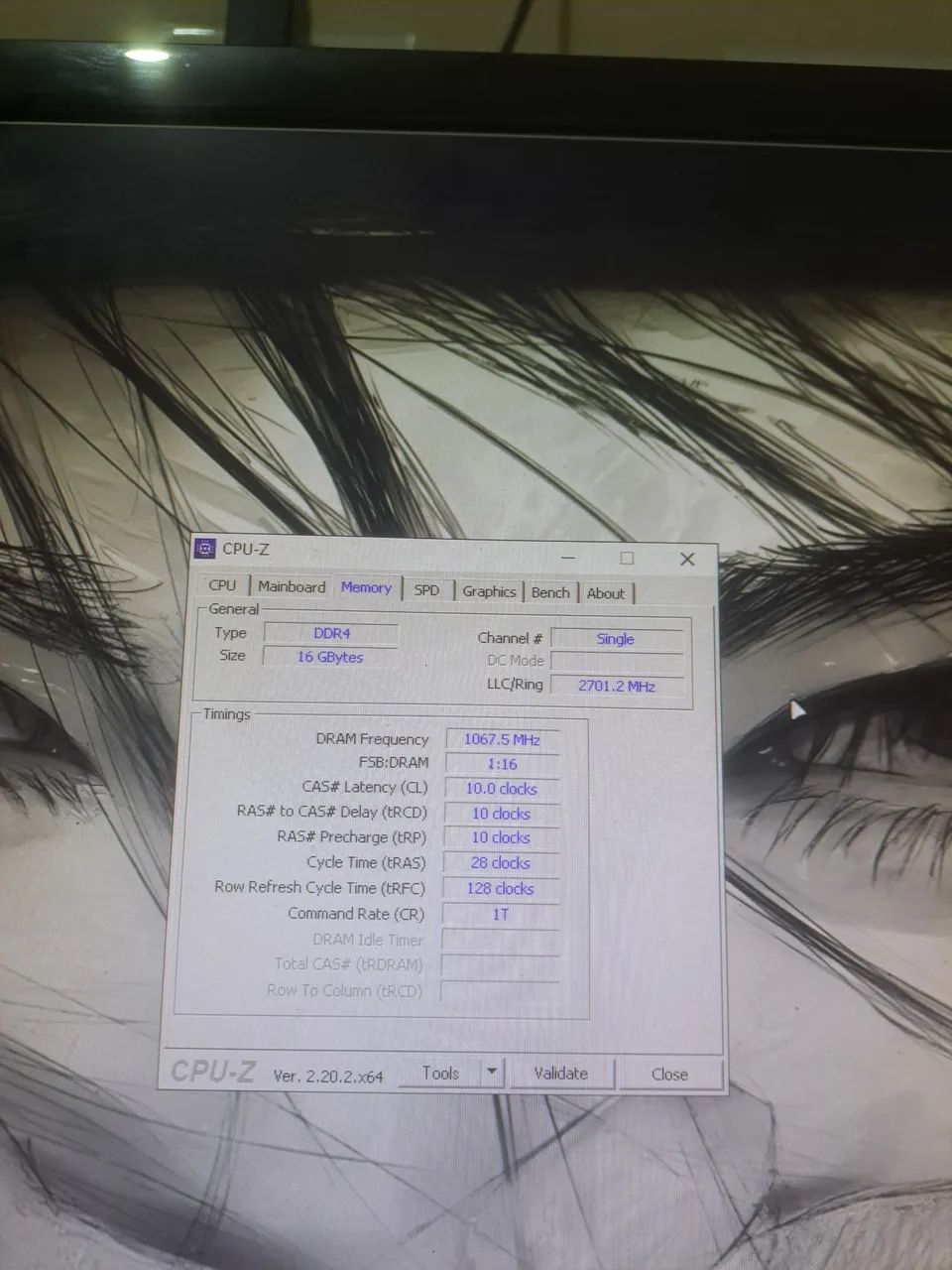952x1270 pixels.
Task: Click the DRAM Frequency label
Action: coord(372,739)
